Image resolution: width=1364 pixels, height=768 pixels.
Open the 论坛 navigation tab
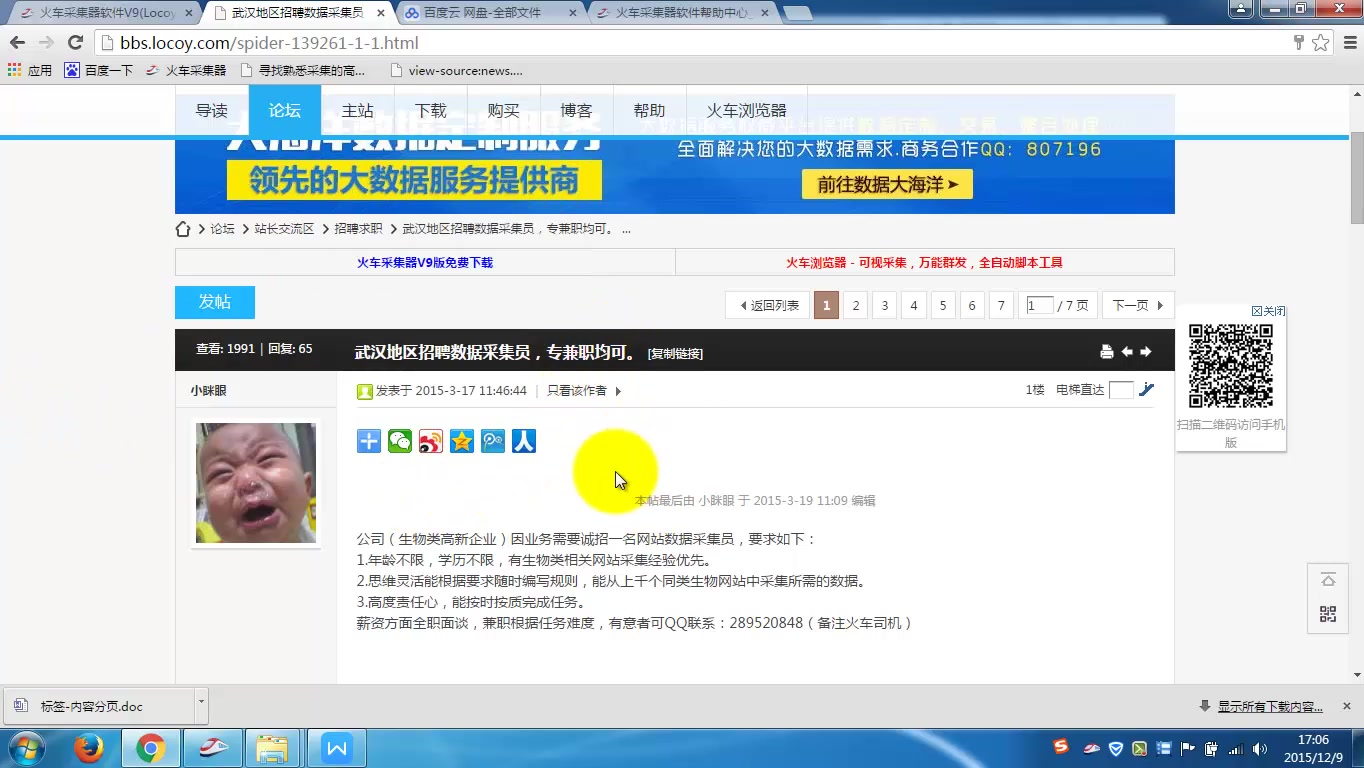coord(285,110)
